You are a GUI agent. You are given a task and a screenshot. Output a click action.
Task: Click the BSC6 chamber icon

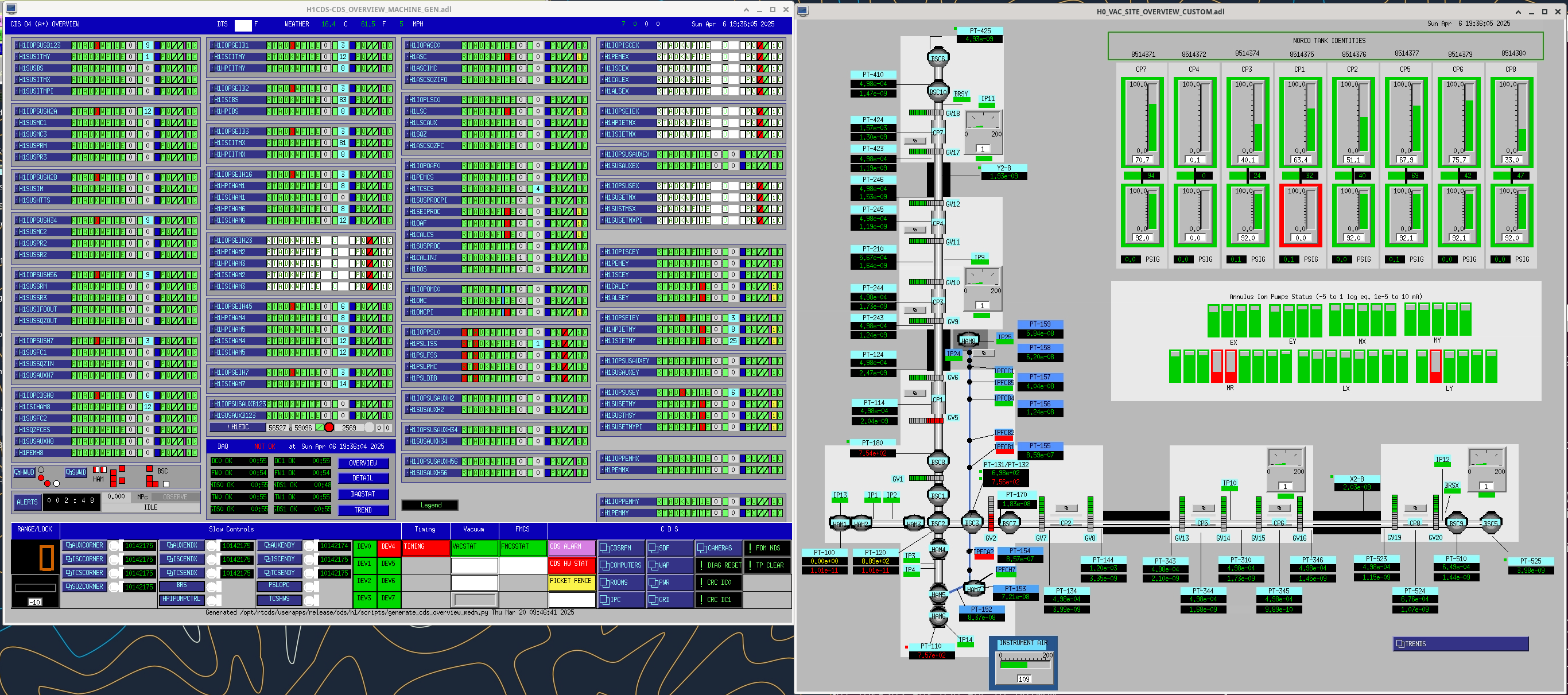coord(938,59)
